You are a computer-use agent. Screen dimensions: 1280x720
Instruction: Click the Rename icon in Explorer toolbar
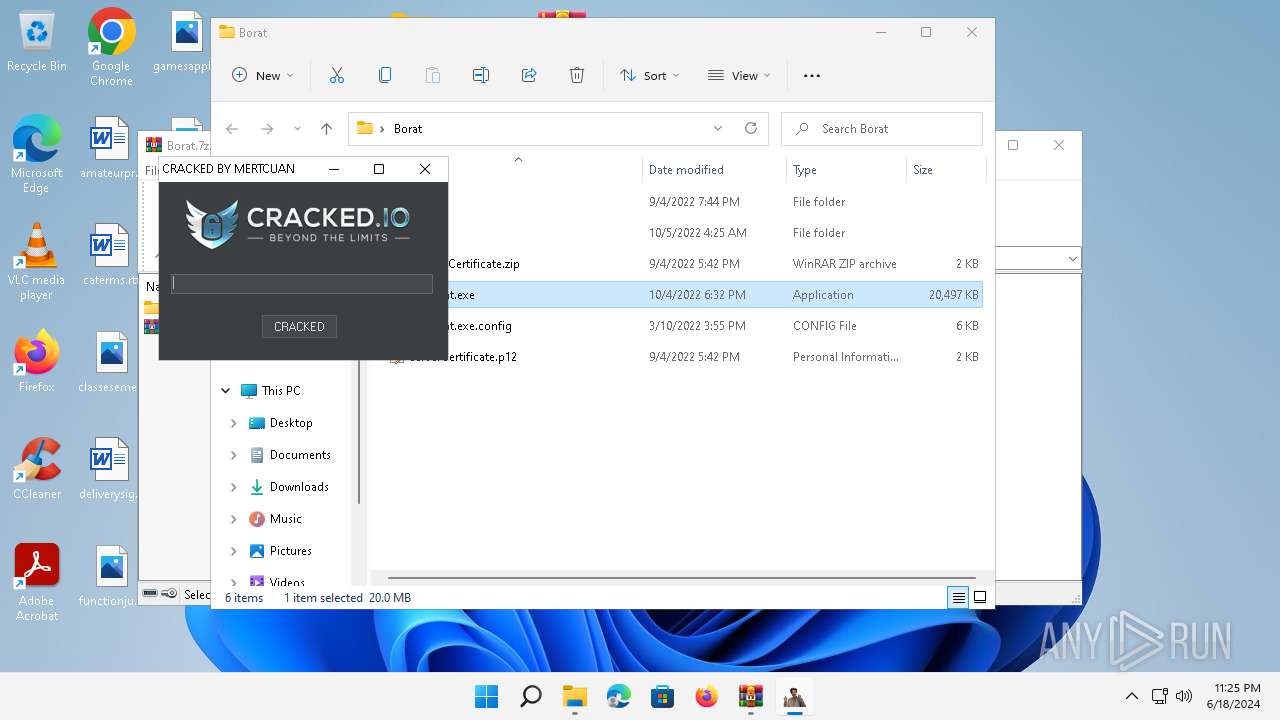tap(481, 75)
